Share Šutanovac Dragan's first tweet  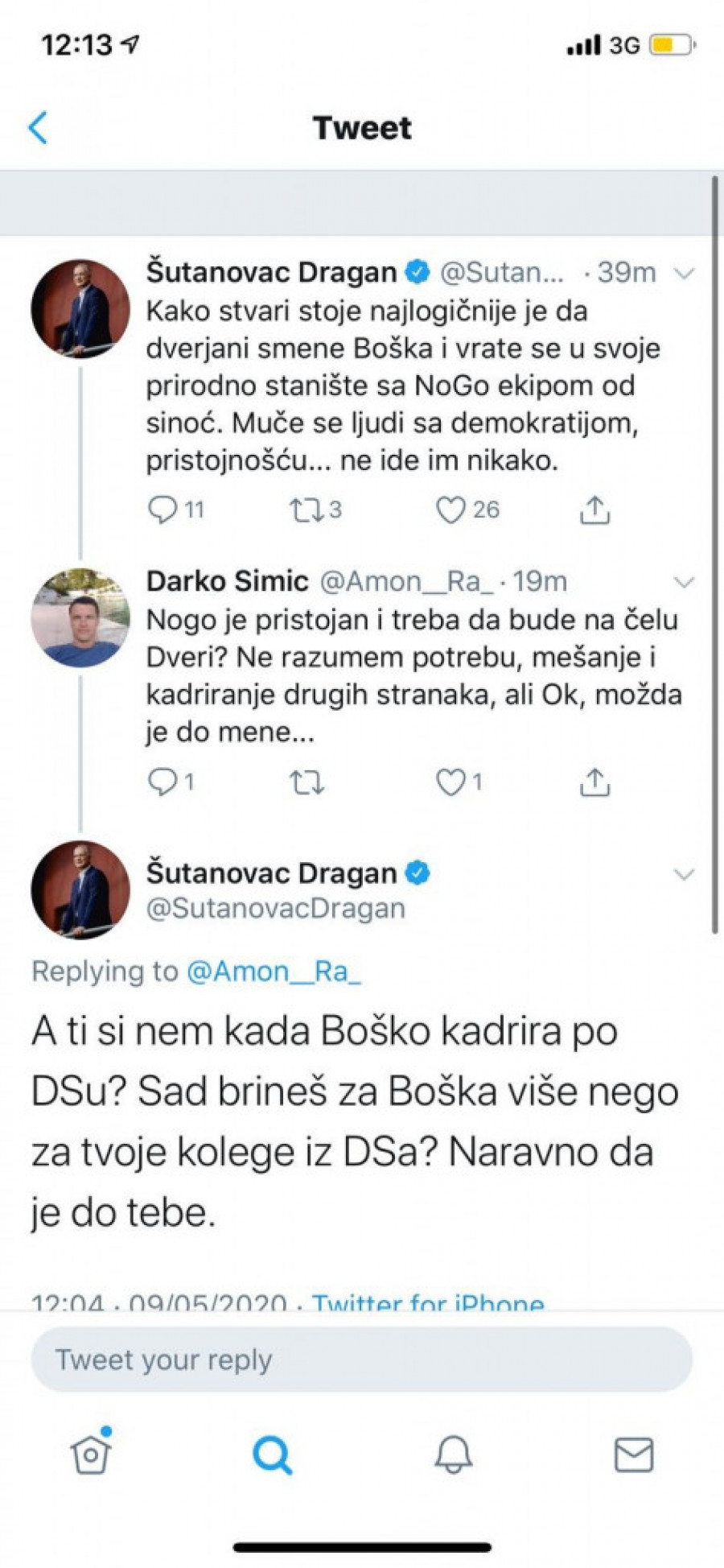point(594,510)
